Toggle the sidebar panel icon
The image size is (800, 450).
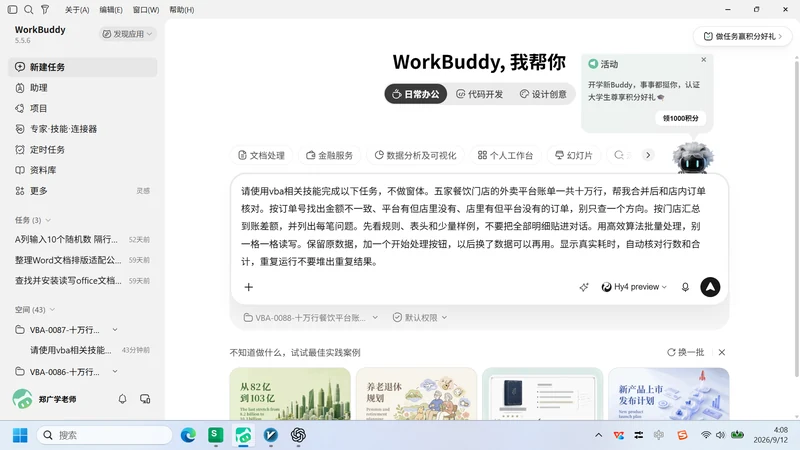(13, 10)
